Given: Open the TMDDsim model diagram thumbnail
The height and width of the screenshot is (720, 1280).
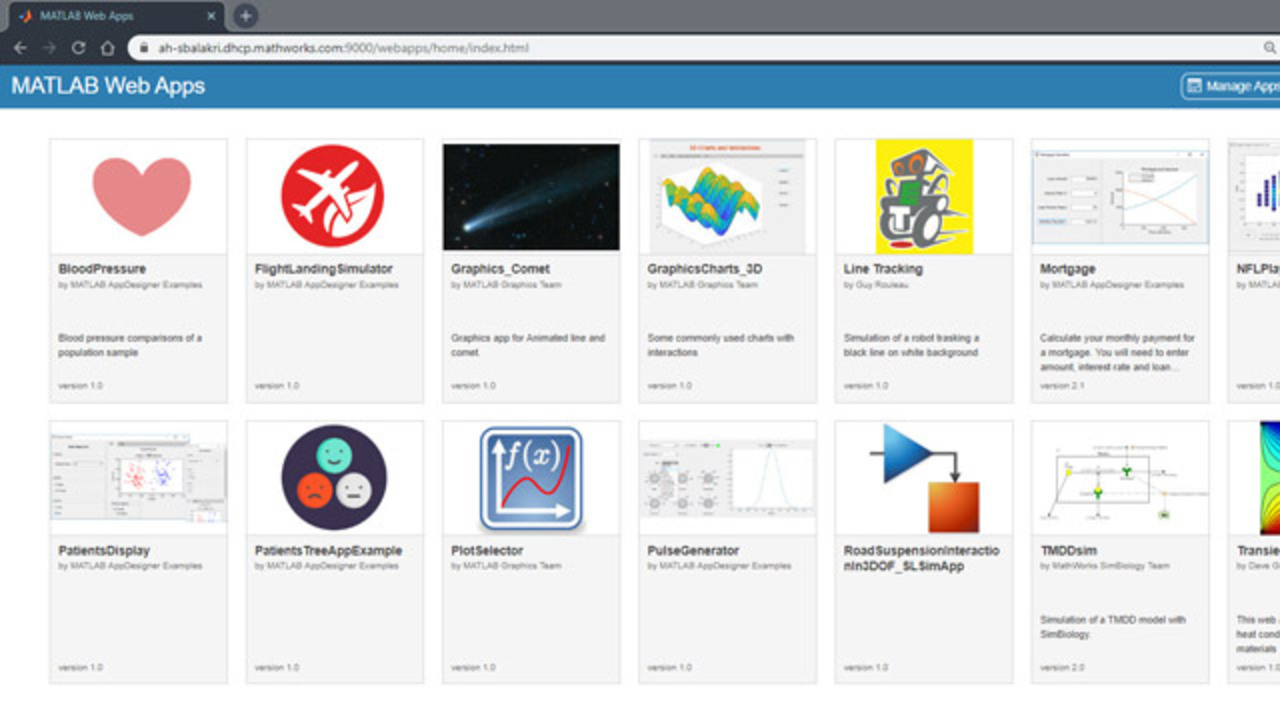Looking at the screenshot, I should 1119,478.
